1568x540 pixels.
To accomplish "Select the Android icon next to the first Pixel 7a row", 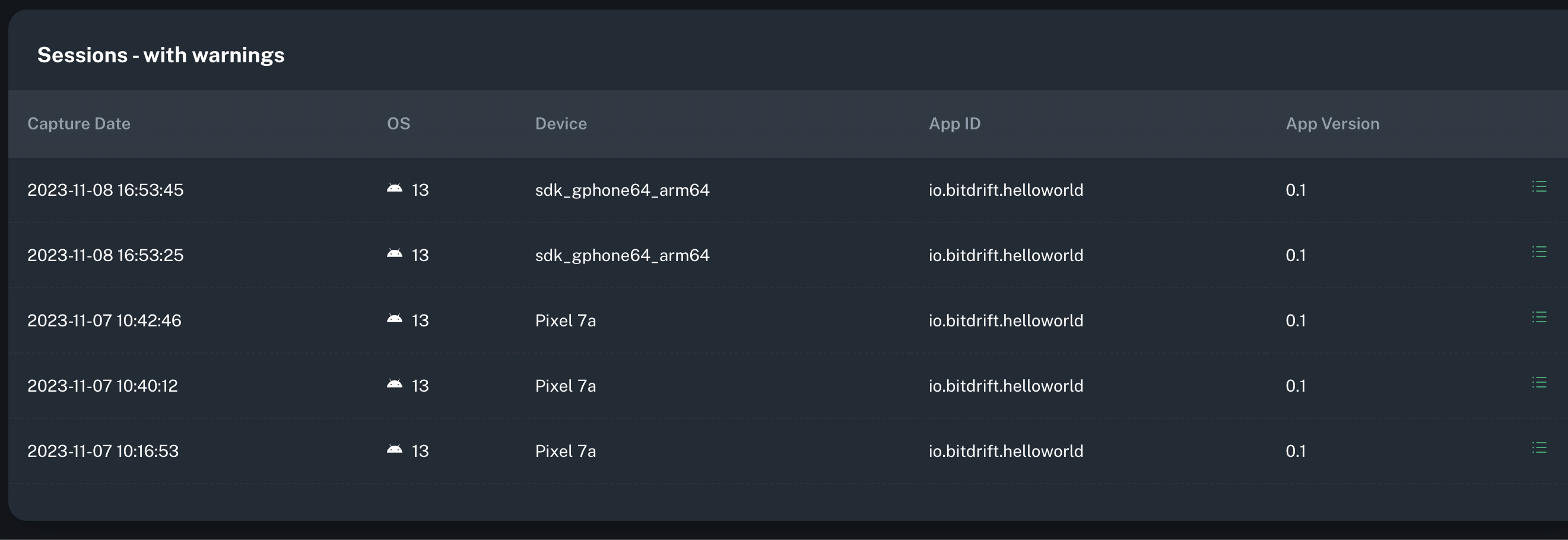I will (395, 319).
